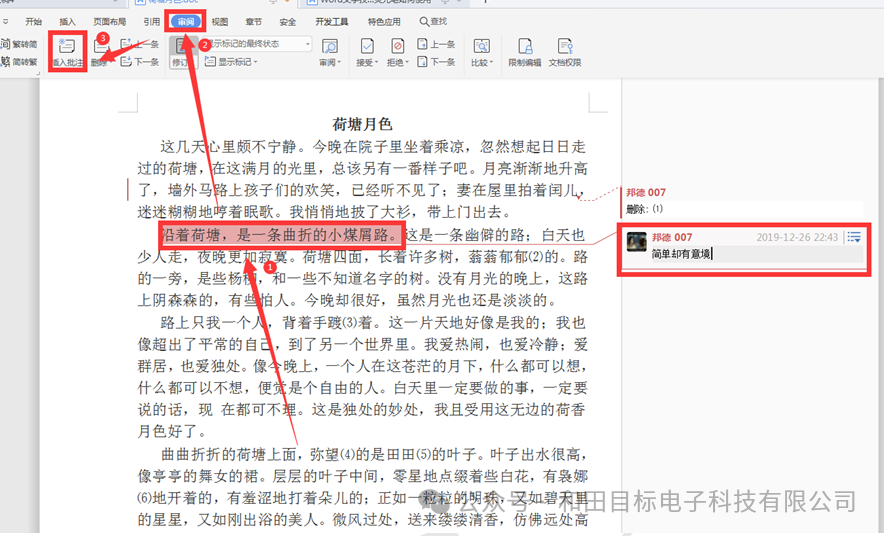Open the 开始 tab
Screen dimensions: 884x536
coord(34,21)
